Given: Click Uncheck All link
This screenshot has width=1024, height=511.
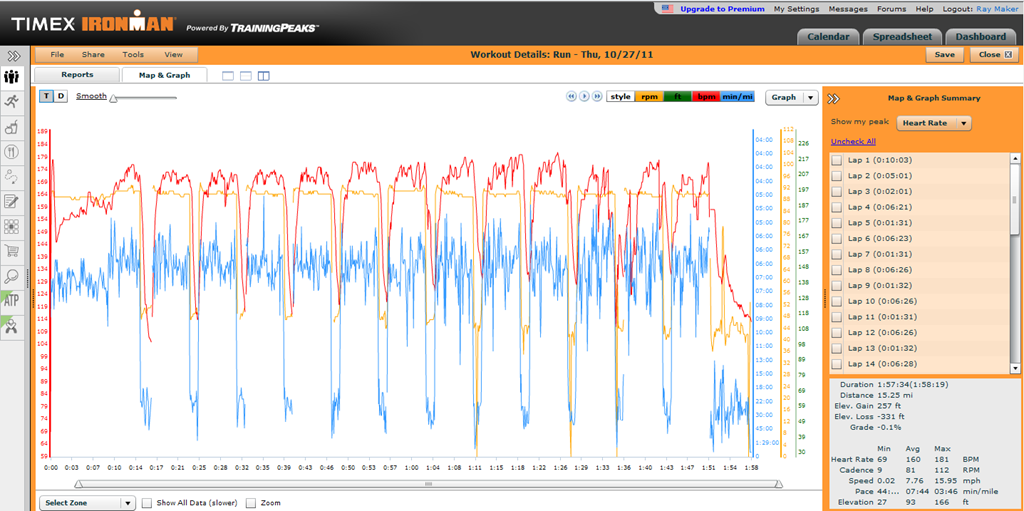Looking at the screenshot, I should pos(853,142).
